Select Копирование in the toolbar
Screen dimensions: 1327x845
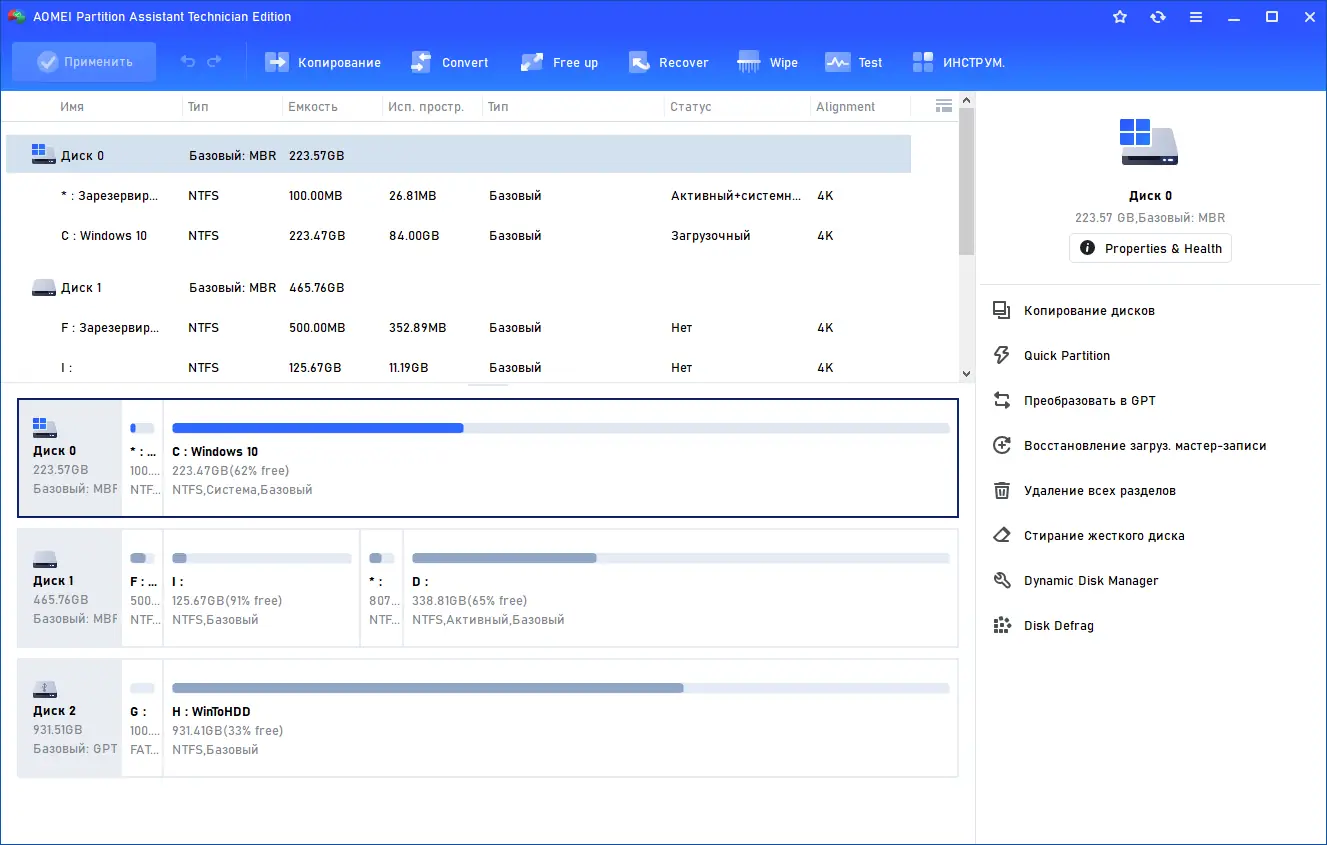(x=323, y=62)
